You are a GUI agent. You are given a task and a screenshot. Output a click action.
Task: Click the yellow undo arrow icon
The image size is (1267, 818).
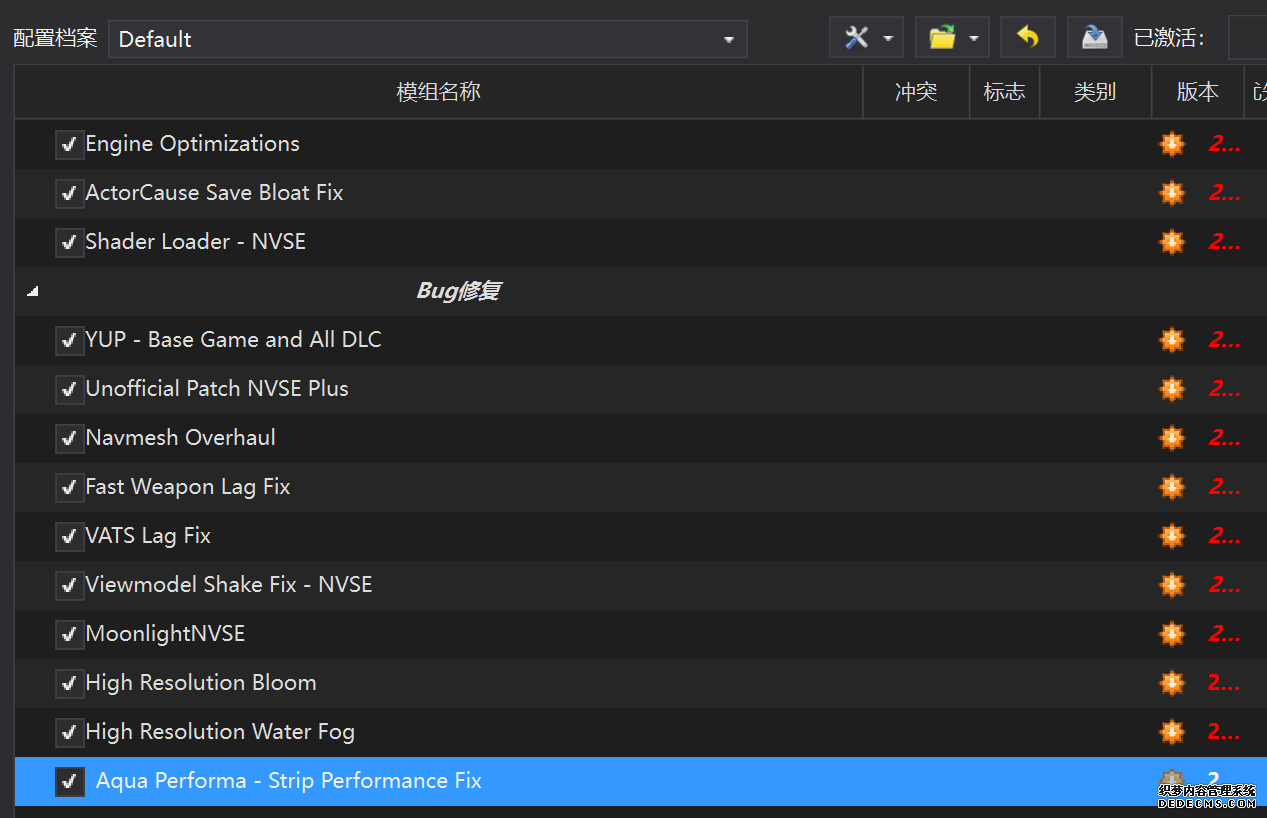tap(1028, 38)
